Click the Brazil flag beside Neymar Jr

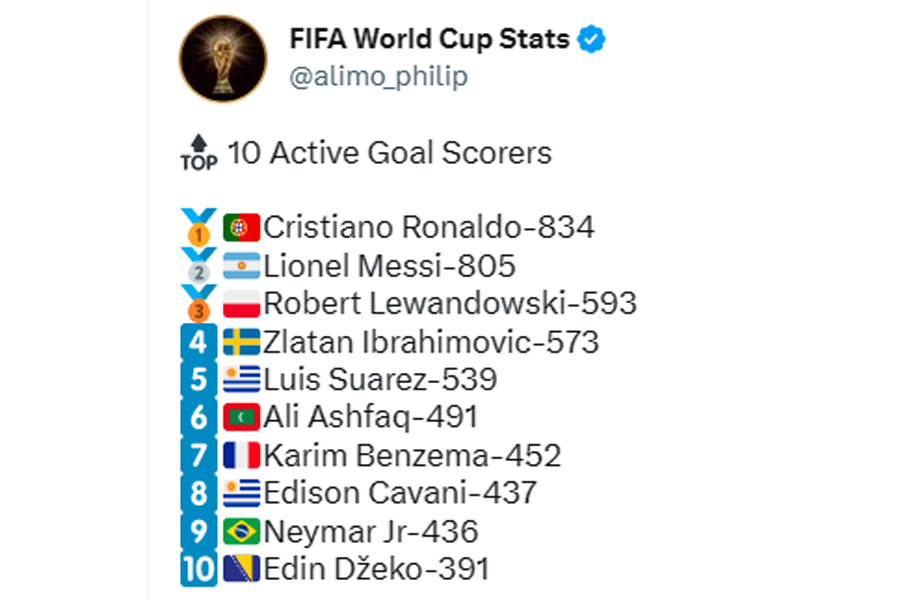point(242,531)
